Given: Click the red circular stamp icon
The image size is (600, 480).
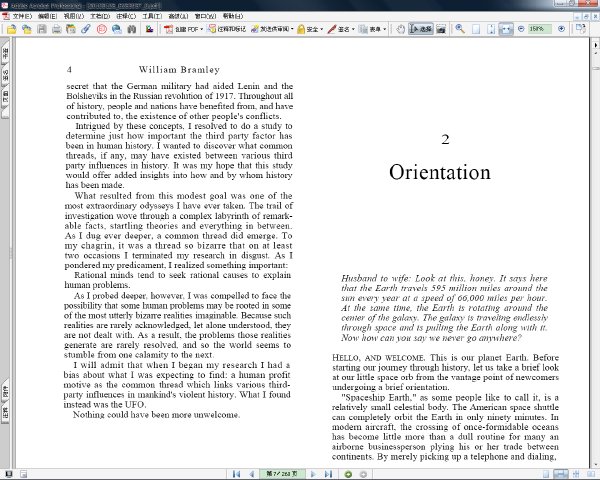Looking at the screenshot, I should pos(101,29).
